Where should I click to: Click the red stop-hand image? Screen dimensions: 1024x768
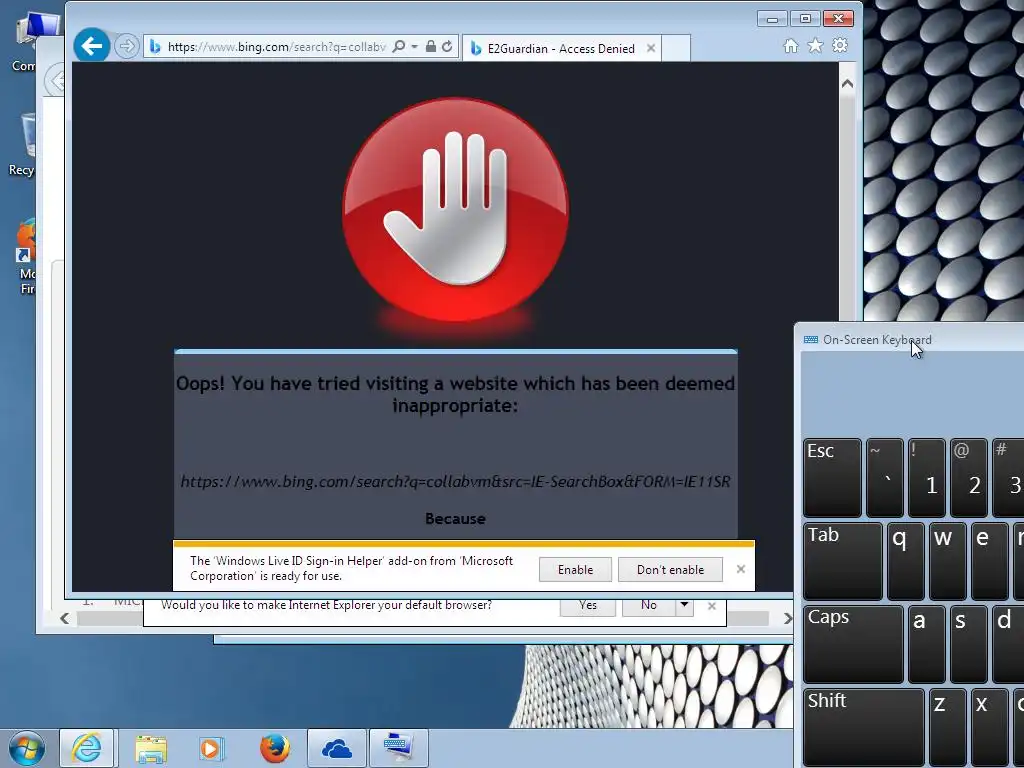[455, 209]
